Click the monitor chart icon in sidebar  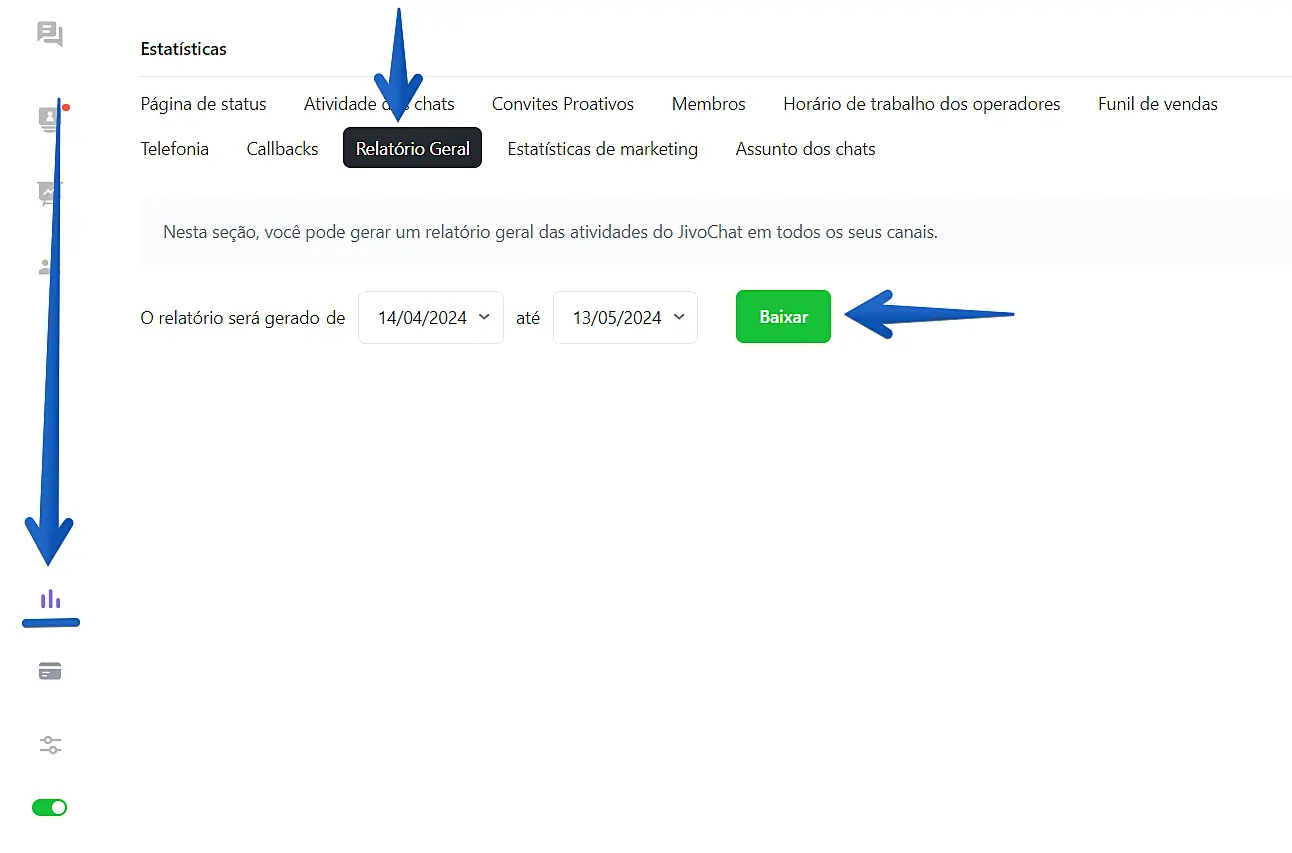pos(48,193)
